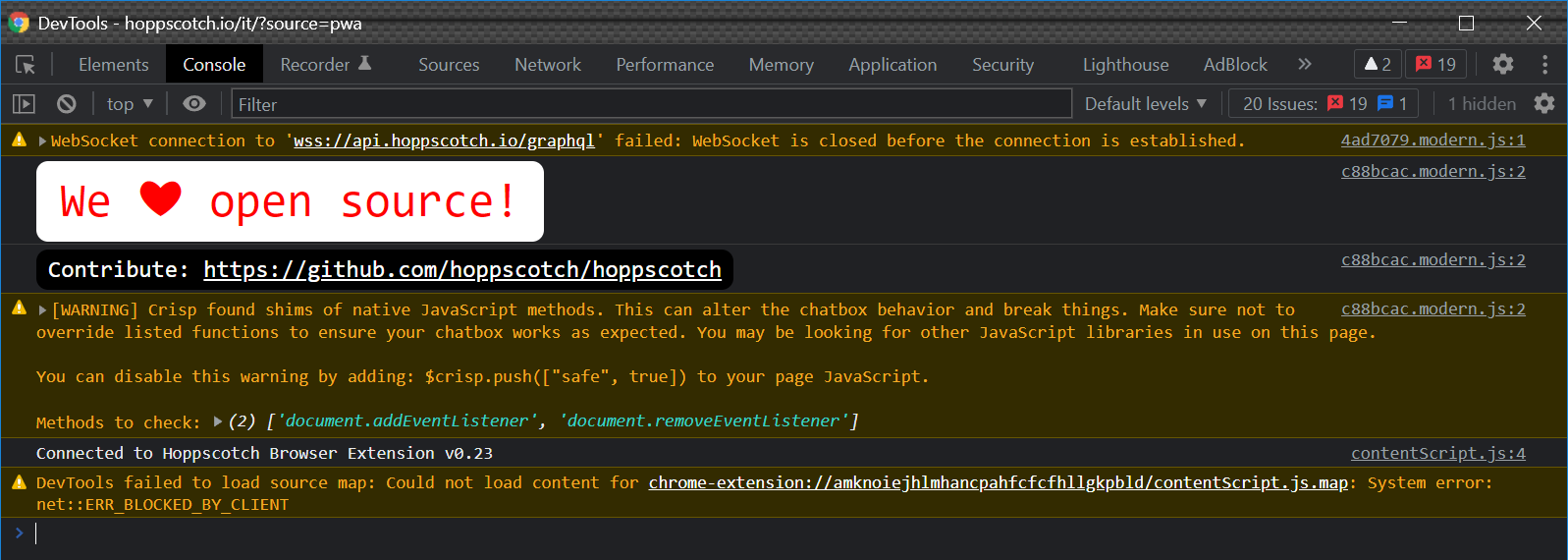Open c88bcac.modern.js:2 link beside Crisp warning
Screen dimensions: 1568x560
pos(1433,308)
